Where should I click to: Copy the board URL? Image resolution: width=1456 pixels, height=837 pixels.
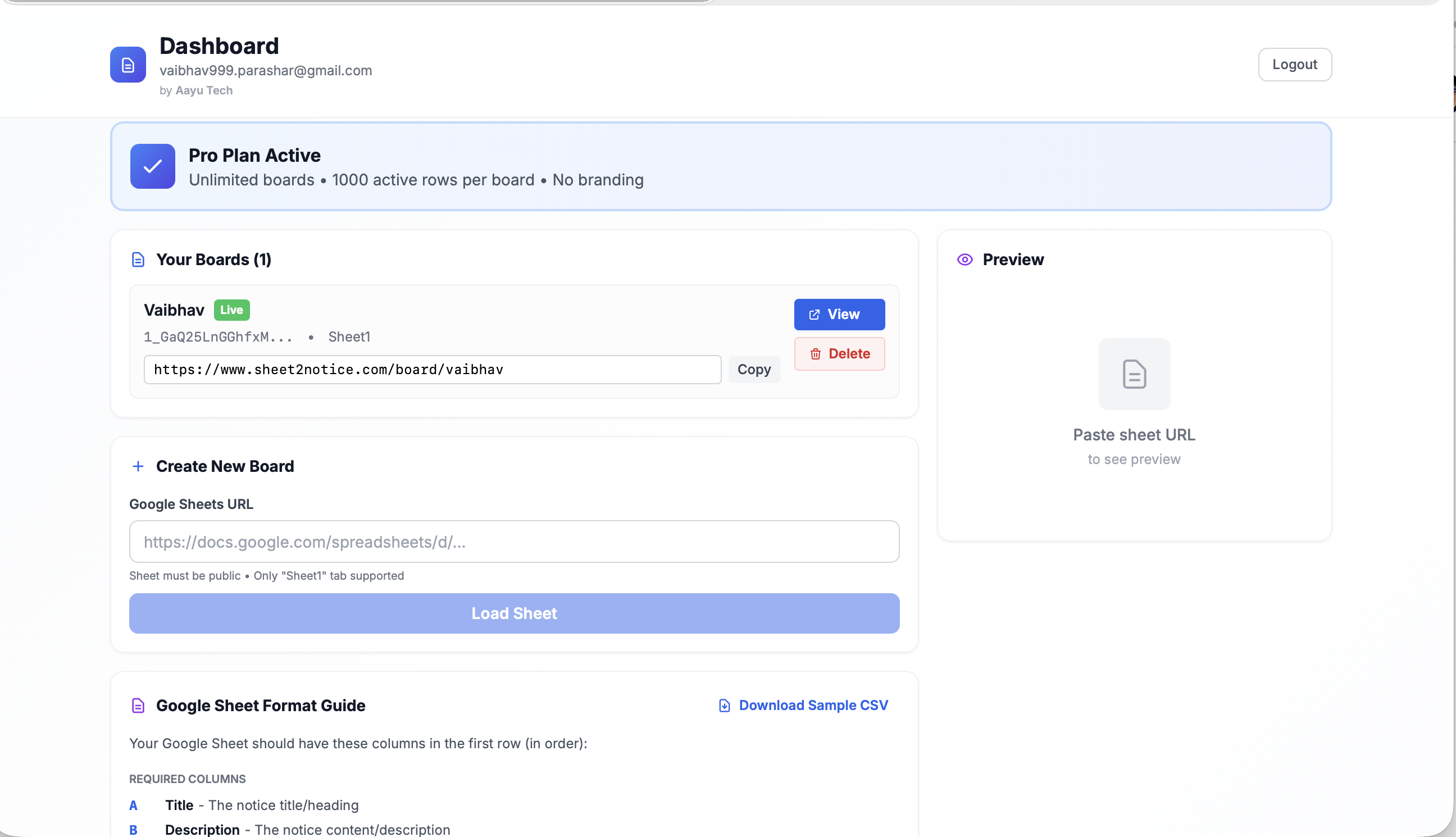754,370
